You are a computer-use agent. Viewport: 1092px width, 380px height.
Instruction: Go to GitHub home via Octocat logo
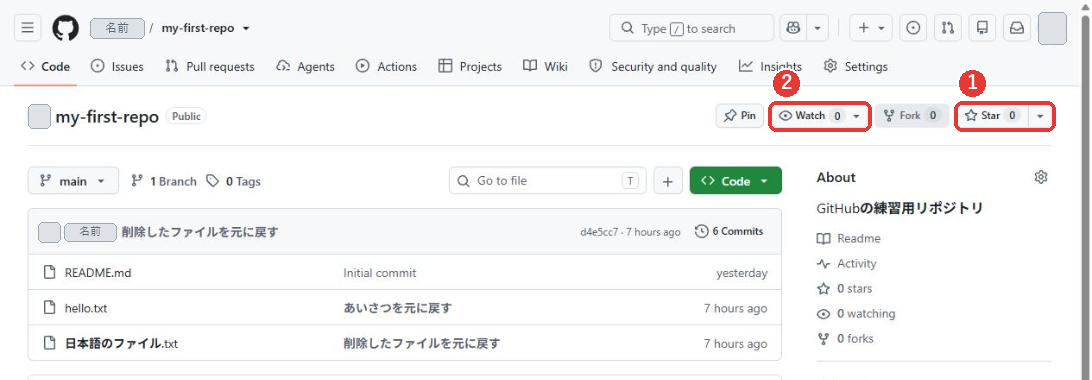(x=65, y=29)
